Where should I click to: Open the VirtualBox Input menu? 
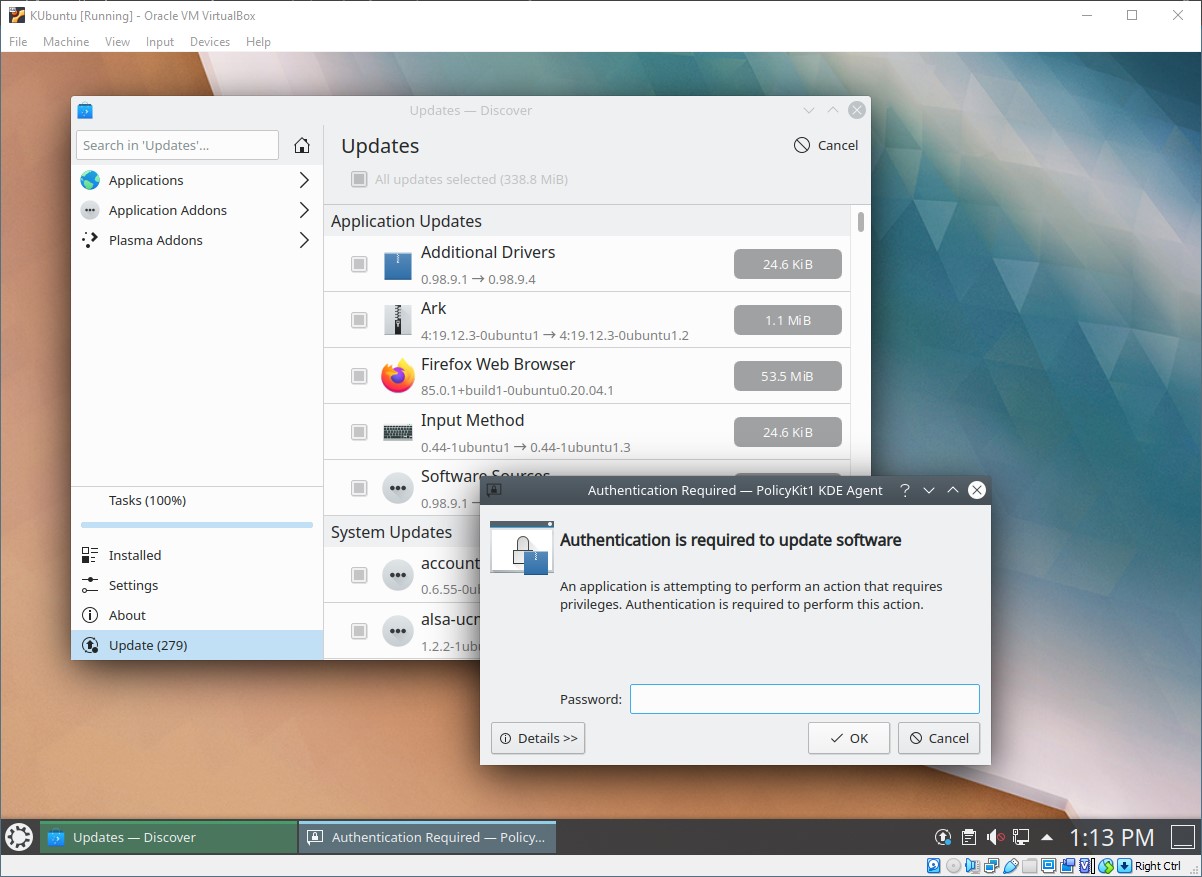[x=160, y=42]
